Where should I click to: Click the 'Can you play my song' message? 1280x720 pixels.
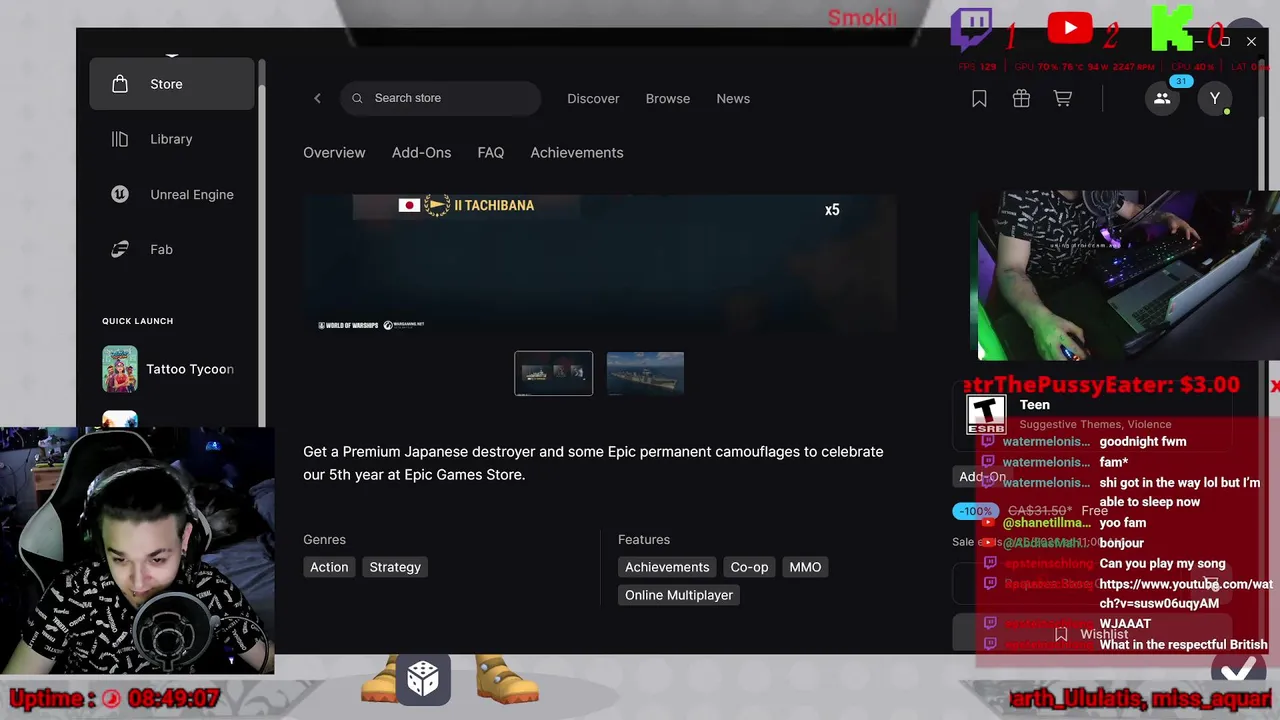(1162, 564)
